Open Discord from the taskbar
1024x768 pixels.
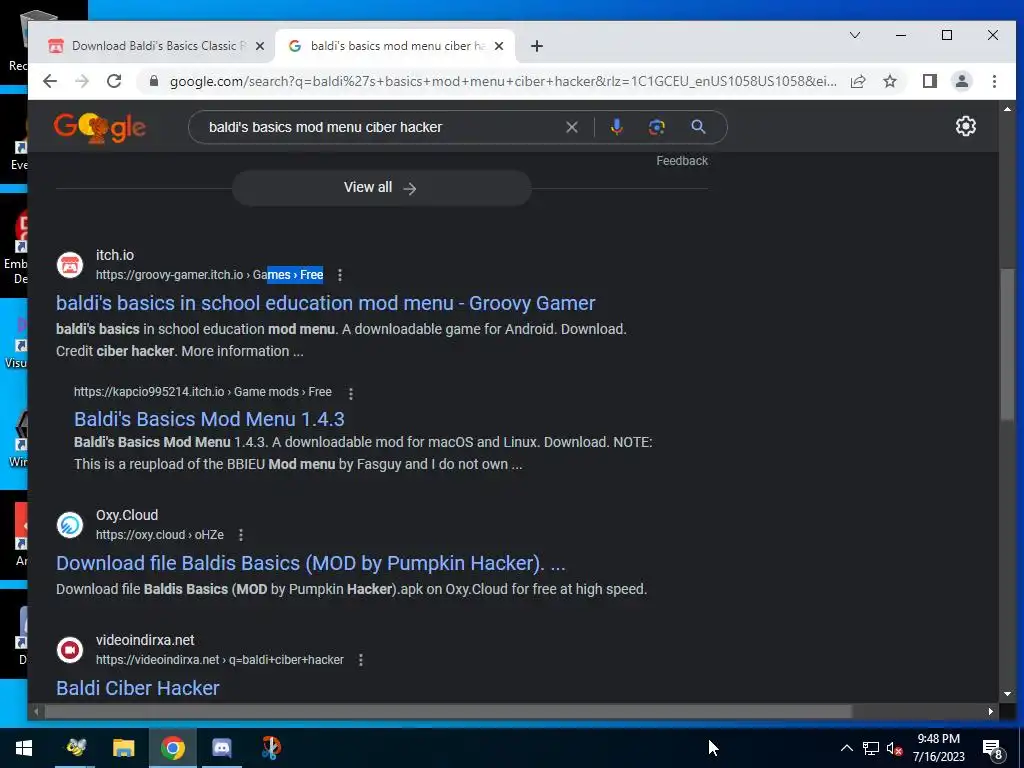pyautogui.click(x=222, y=748)
